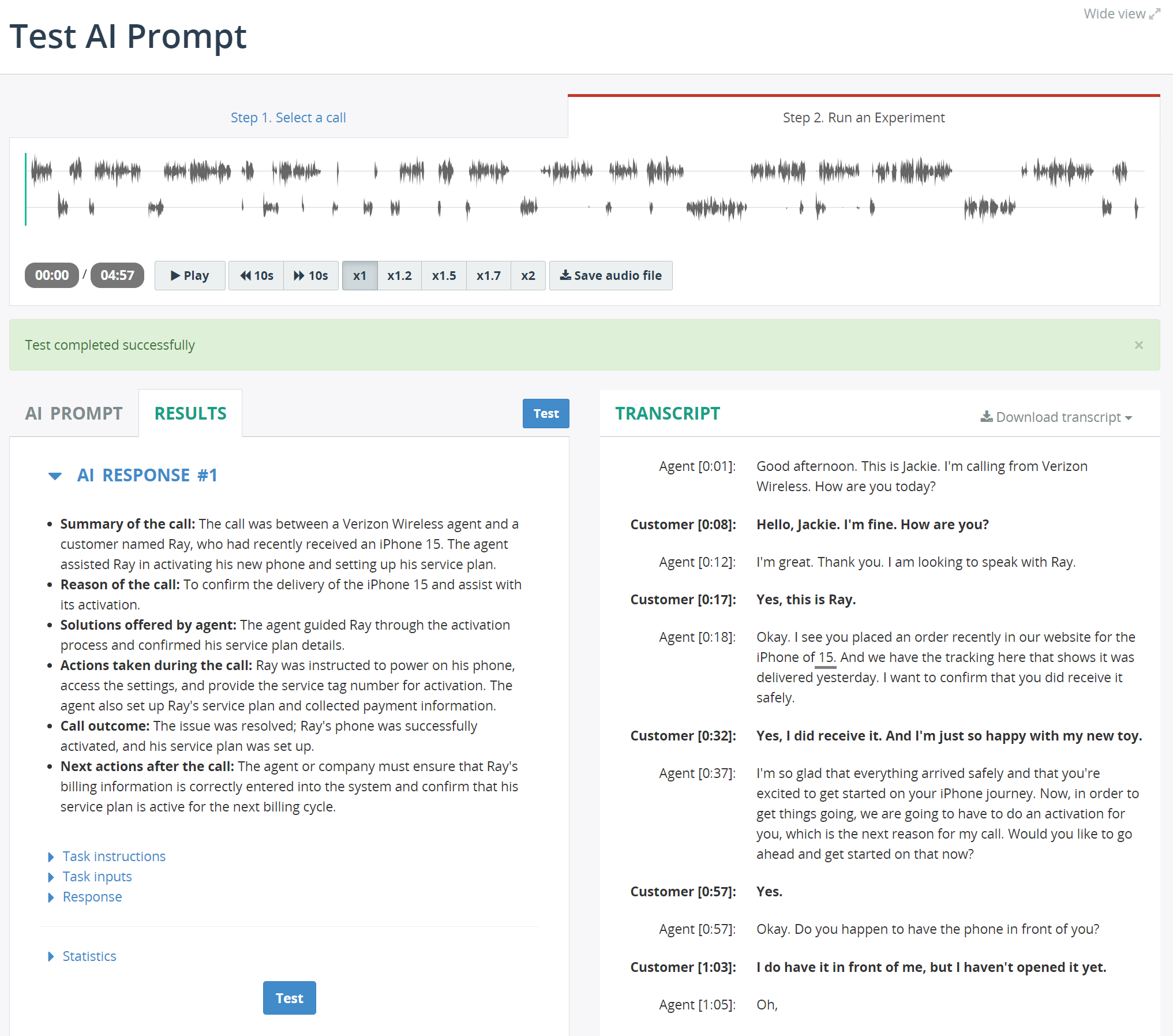1173x1036 pixels.
Task: Select x1.5 playback speed
Action: 444,275
